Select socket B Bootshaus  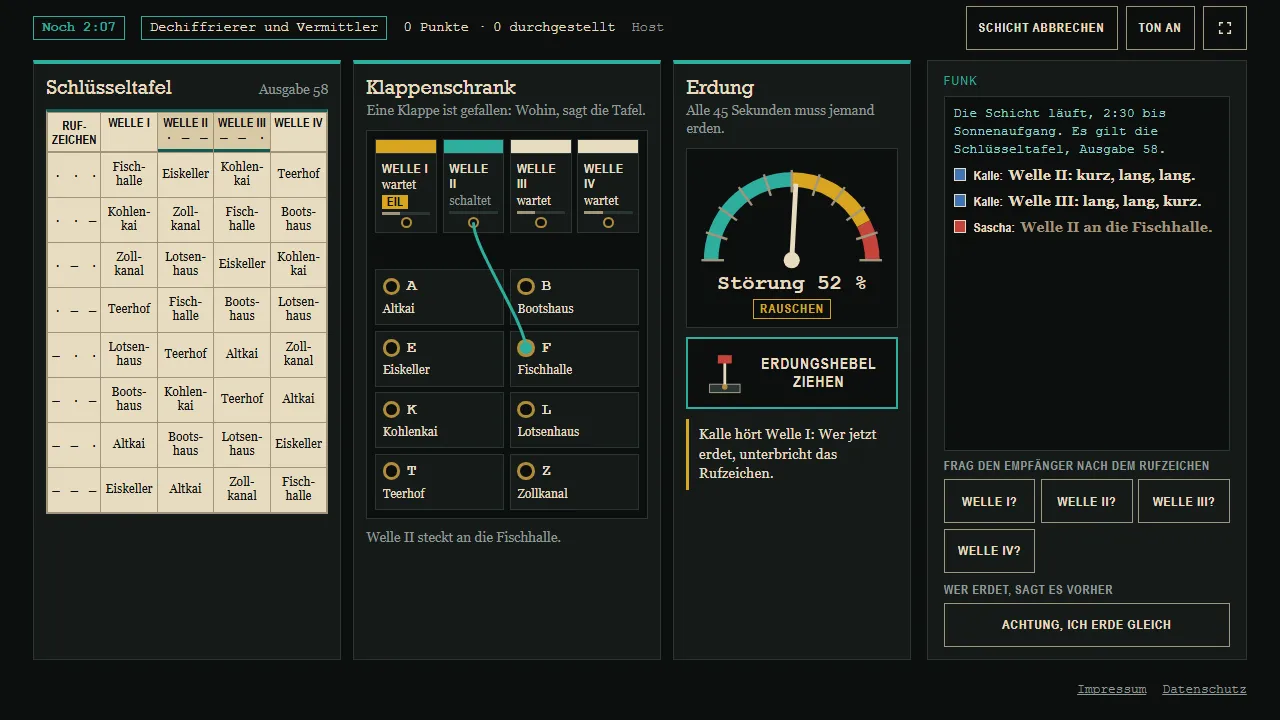click(x=574, y=297)
